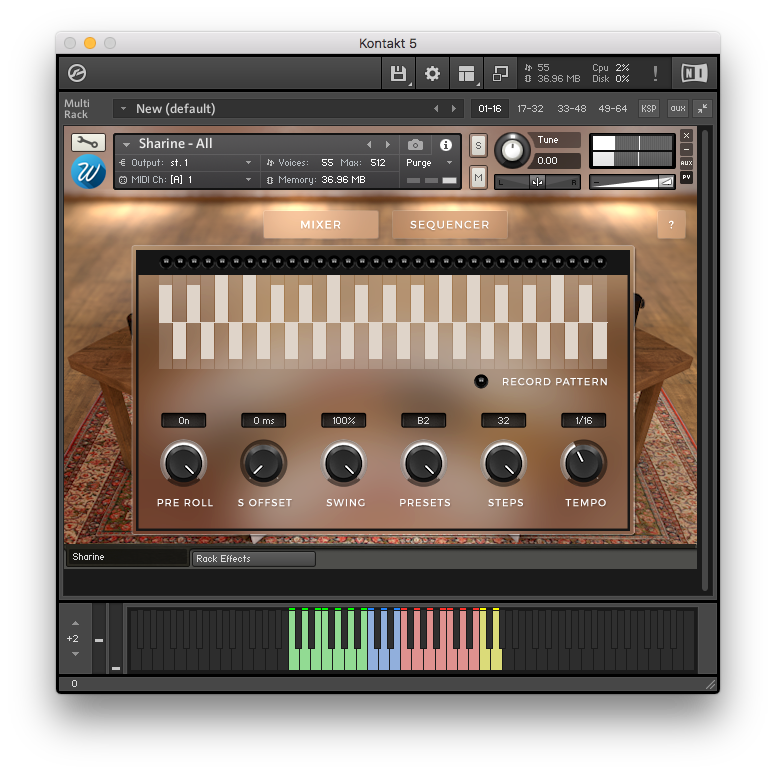Click the macOS yellow minimize button
Screen dimensions: 776x774
pyautogui.click(x=90, y=43)
